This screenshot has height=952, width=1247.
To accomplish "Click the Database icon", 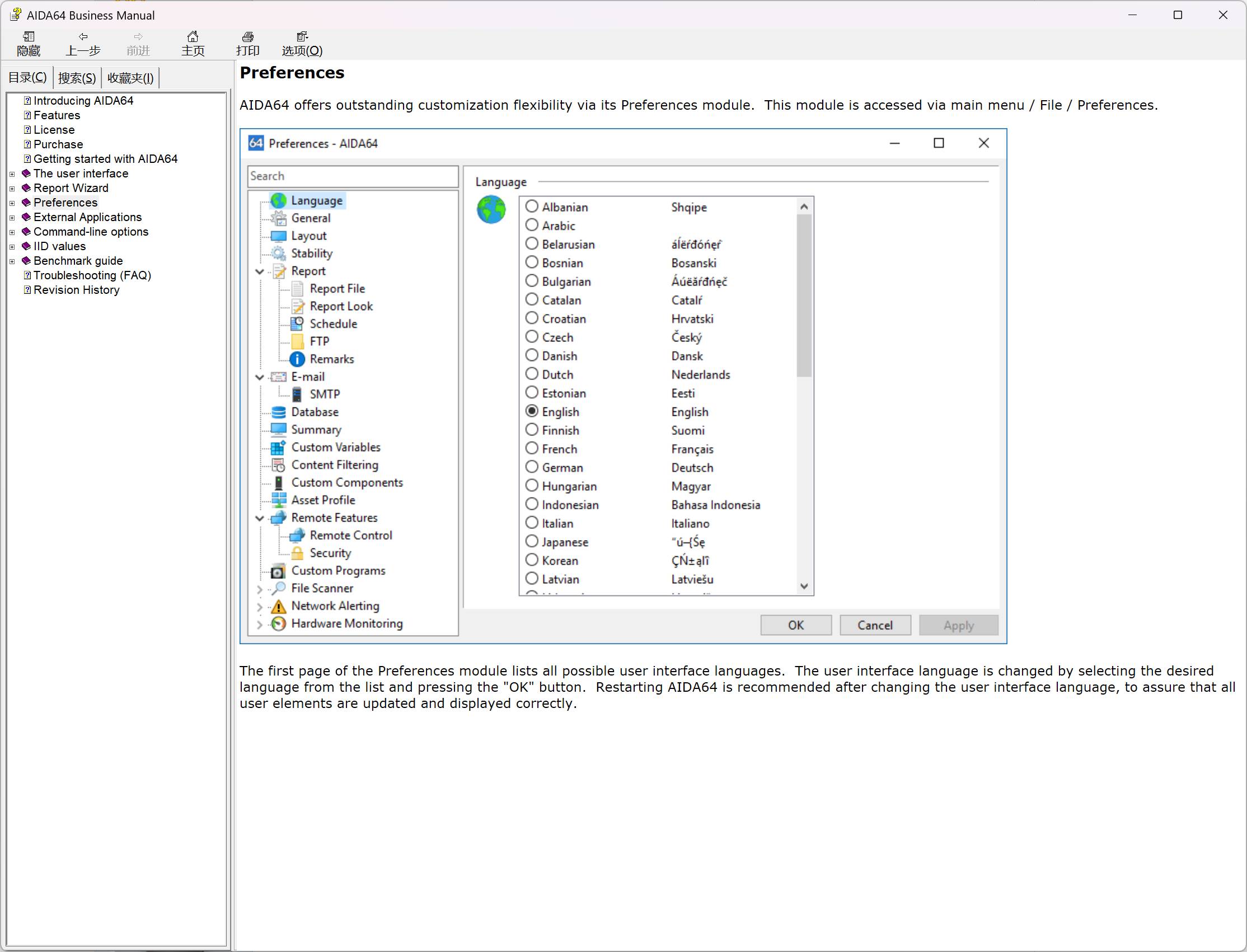I will pyautogui.click(x=278, y=412).
